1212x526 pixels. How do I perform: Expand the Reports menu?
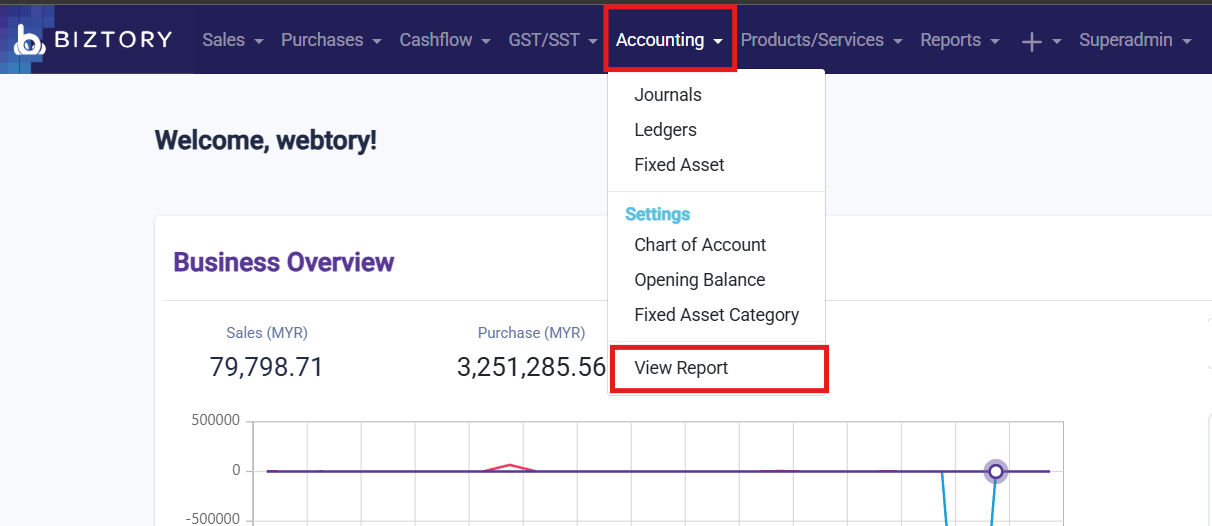(959, 40)
